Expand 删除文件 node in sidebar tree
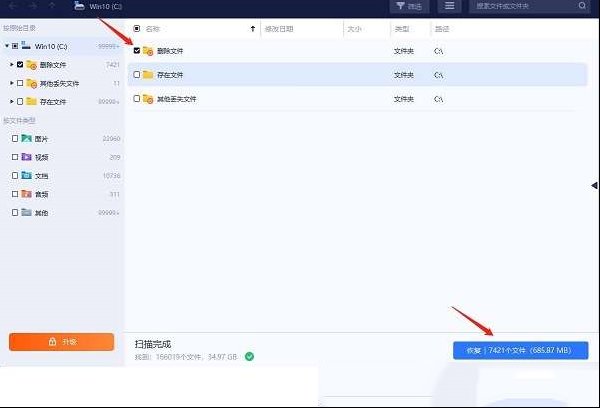This screenshot has height=408, width=600. [11, 64]
